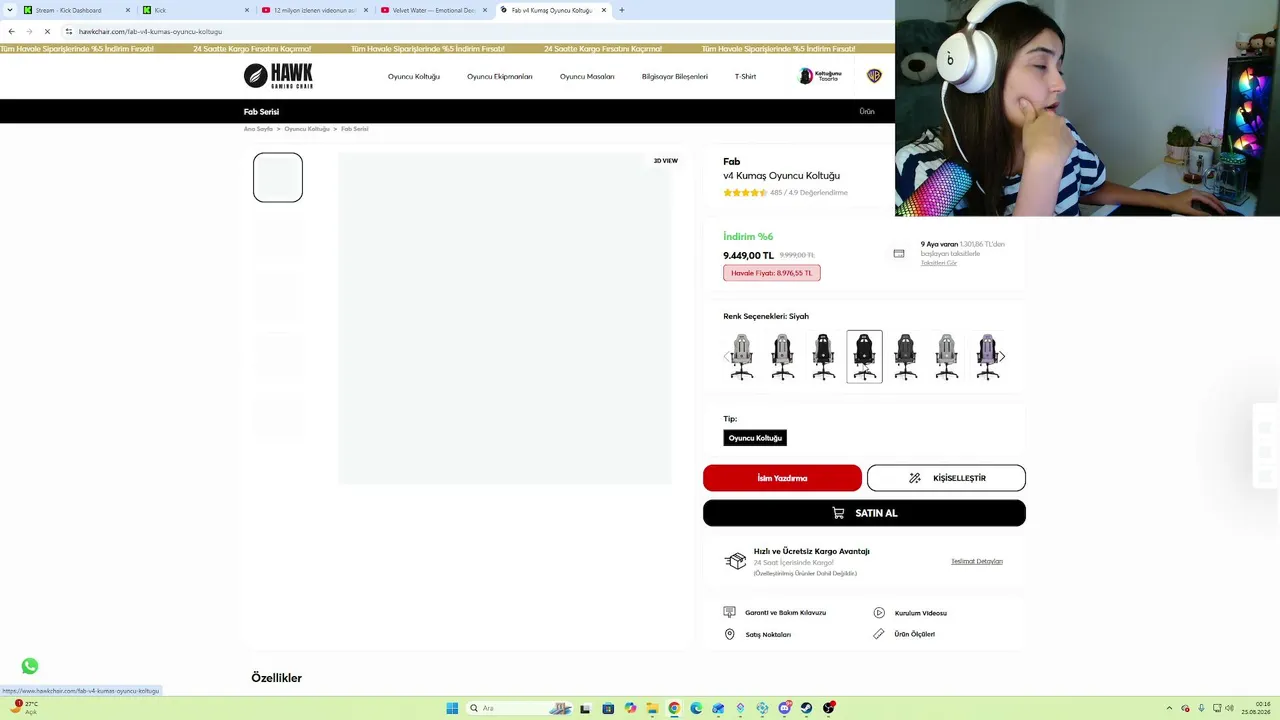
Task: Open the Taksitleri Gör link
Action: pyautogui.click(x=939, y=263)
